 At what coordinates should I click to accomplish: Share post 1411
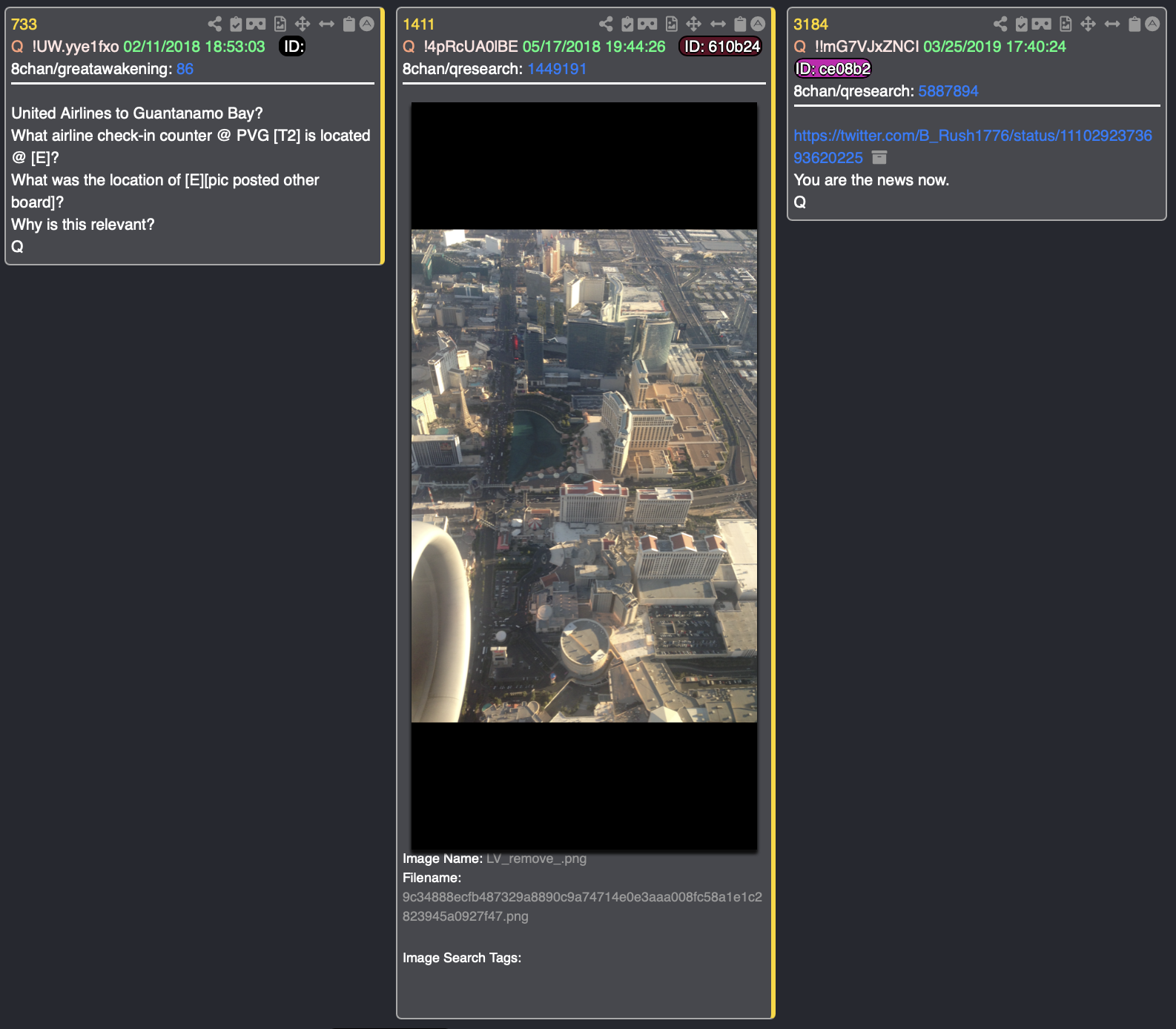(607, 24)
